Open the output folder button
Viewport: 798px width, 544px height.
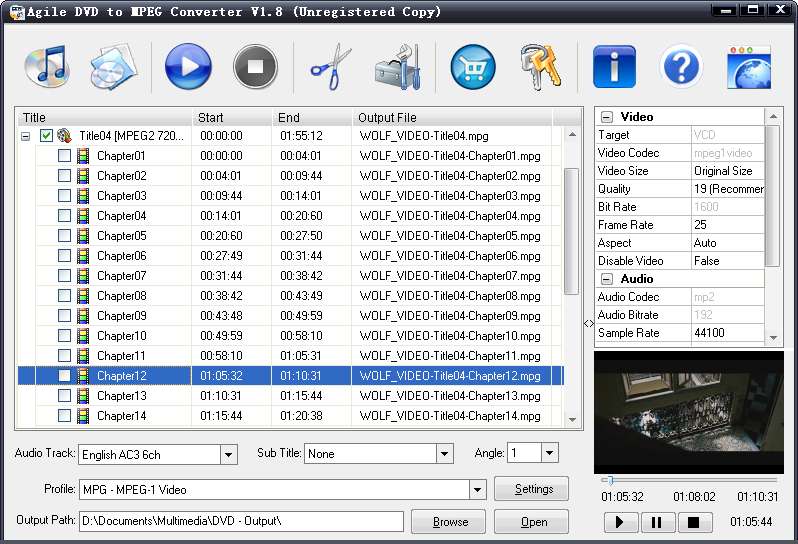pos(531,522)
